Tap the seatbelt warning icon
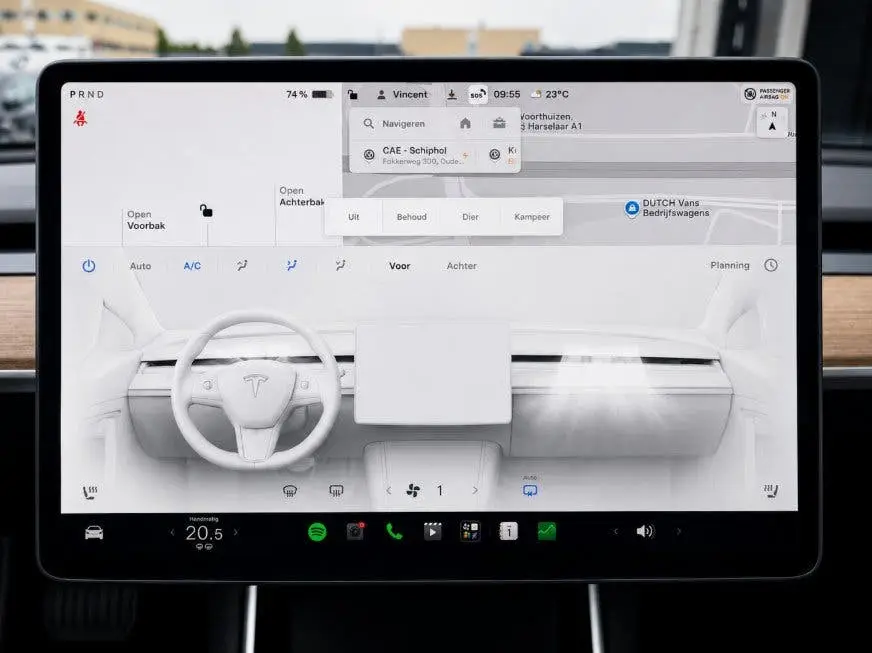The height and width of the screenshot is (653, 872). point(81,118)
